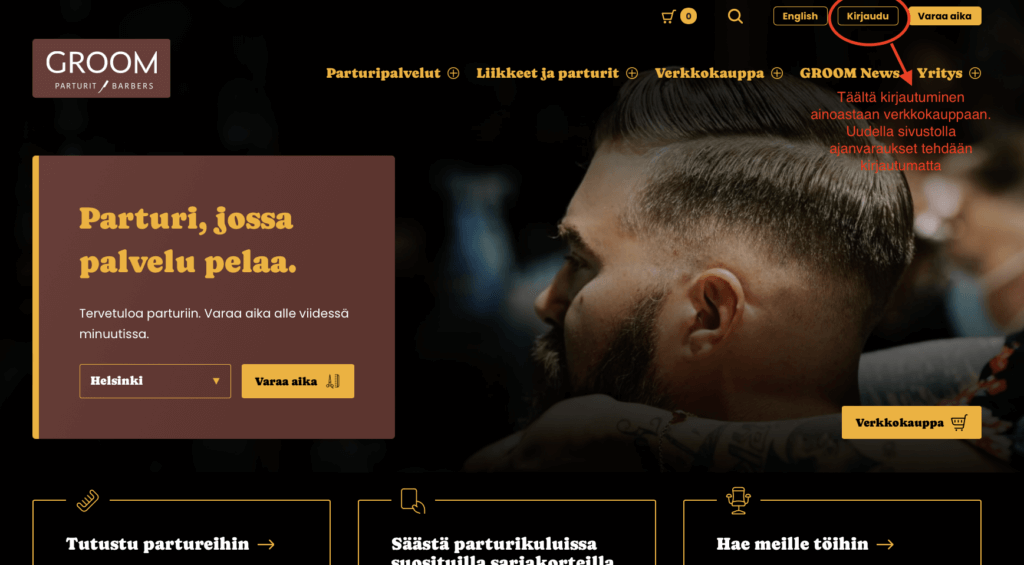Screen dimensions: 1024x565
Task: Click the cart count badge showing 0
Action: pyautogui.click(x=688, y=16)
